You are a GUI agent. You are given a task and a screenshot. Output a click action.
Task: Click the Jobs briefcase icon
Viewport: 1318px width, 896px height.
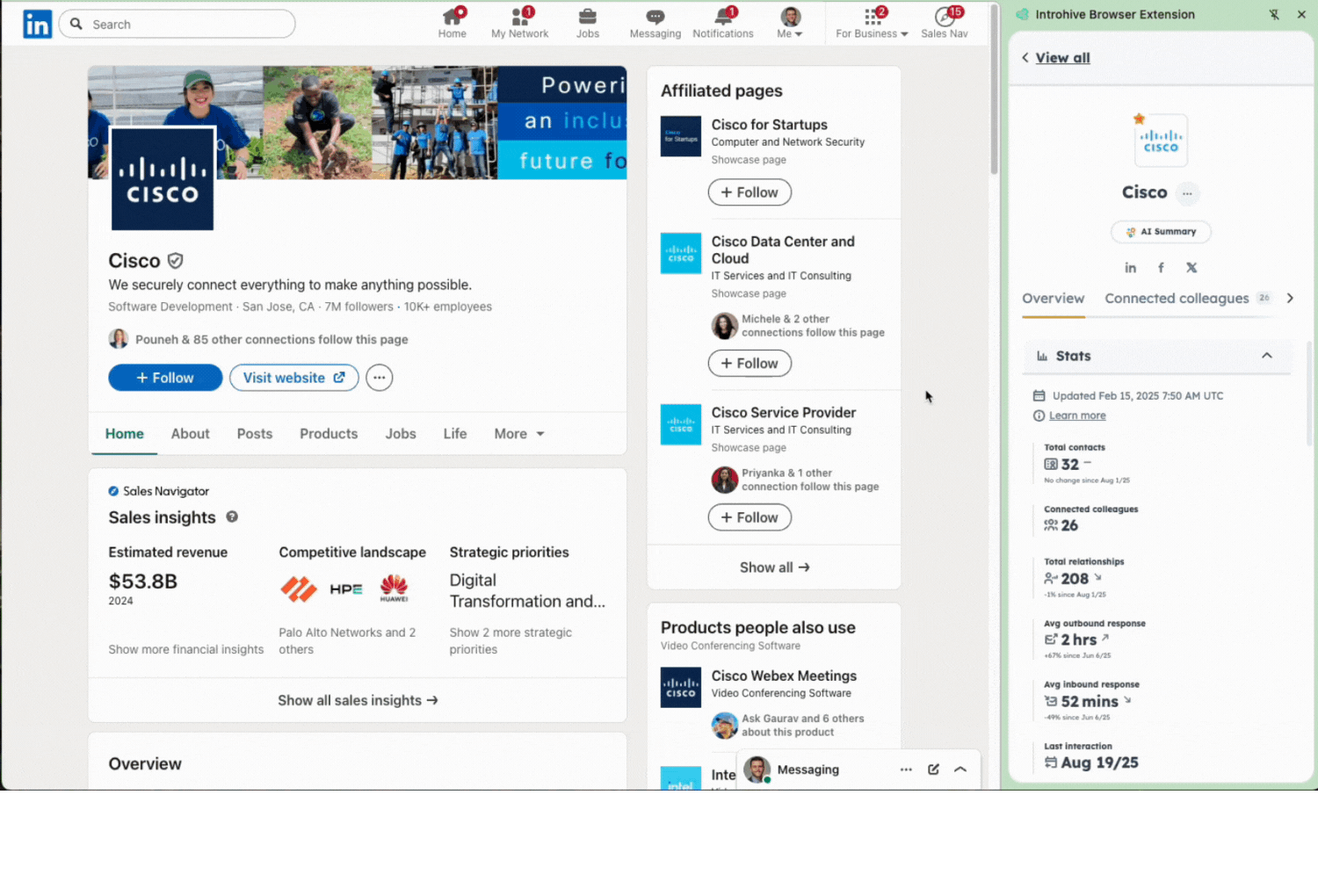coord(587,18)
